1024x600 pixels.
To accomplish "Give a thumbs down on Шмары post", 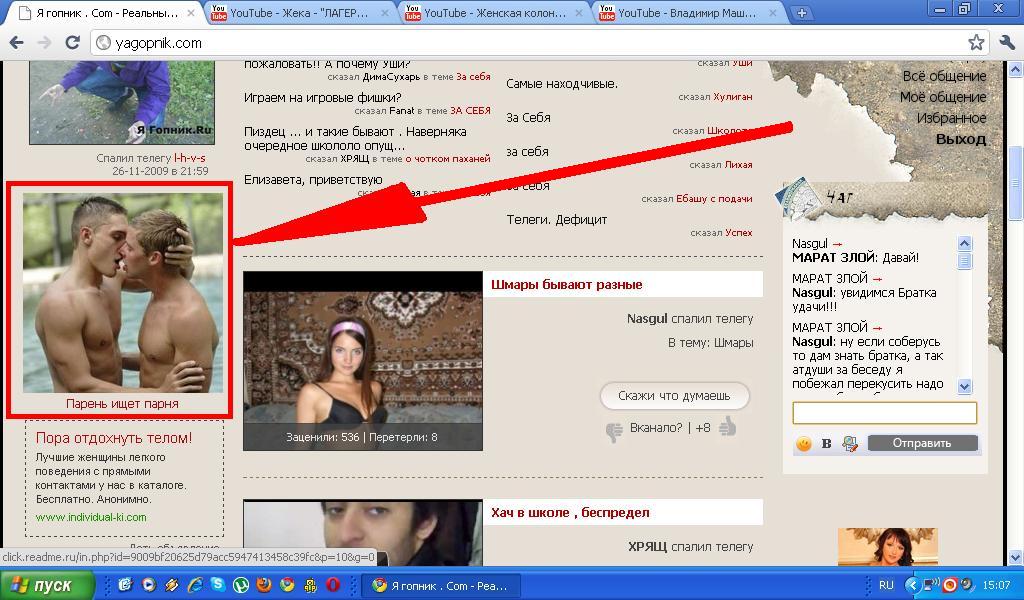I will [614, 431].
